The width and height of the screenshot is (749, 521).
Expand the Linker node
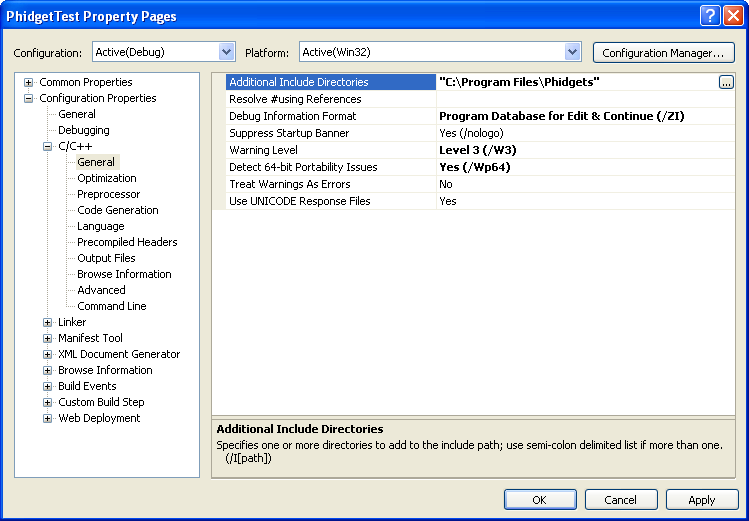(47, 322)
